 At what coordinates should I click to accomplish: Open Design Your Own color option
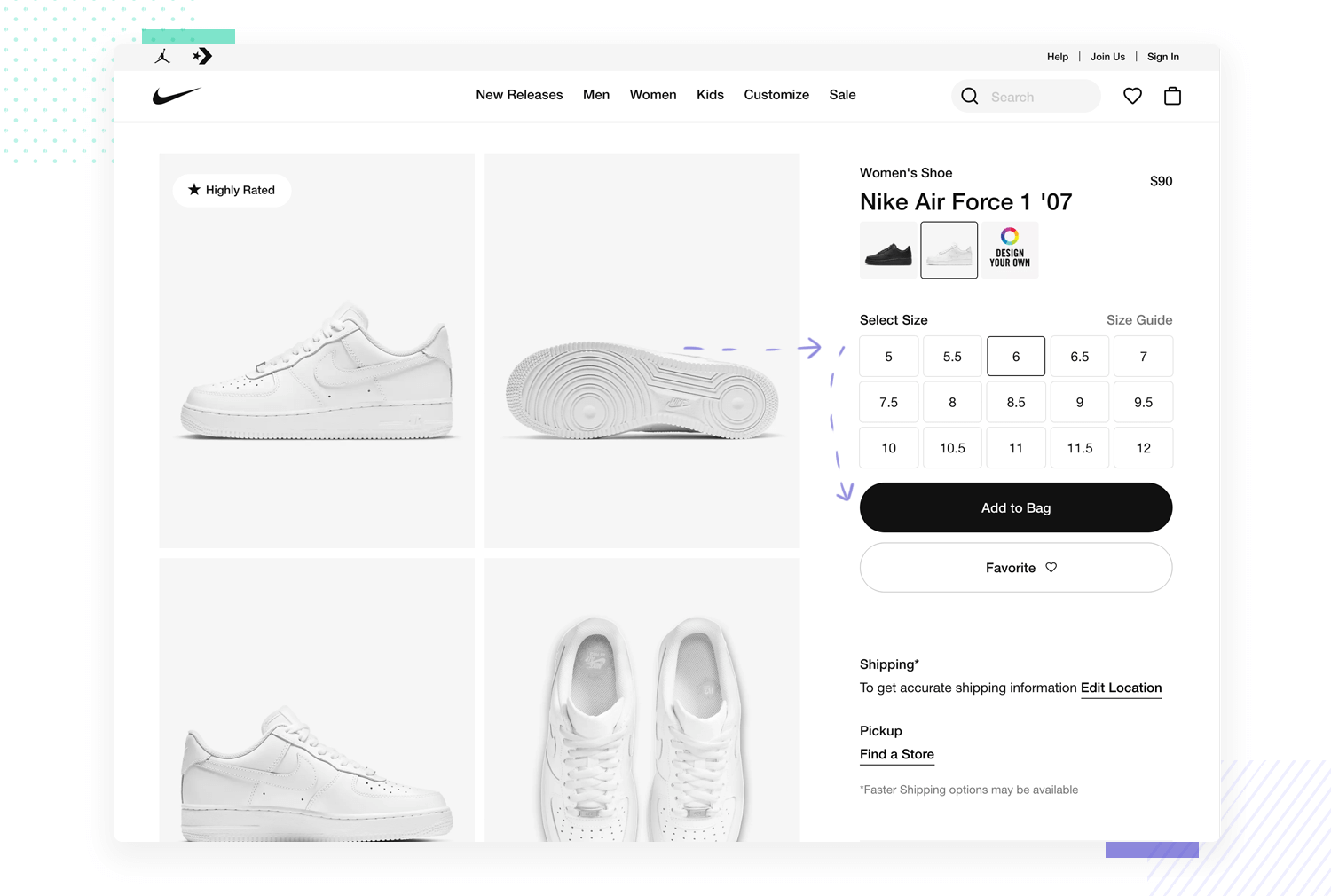click(1010, 250)
